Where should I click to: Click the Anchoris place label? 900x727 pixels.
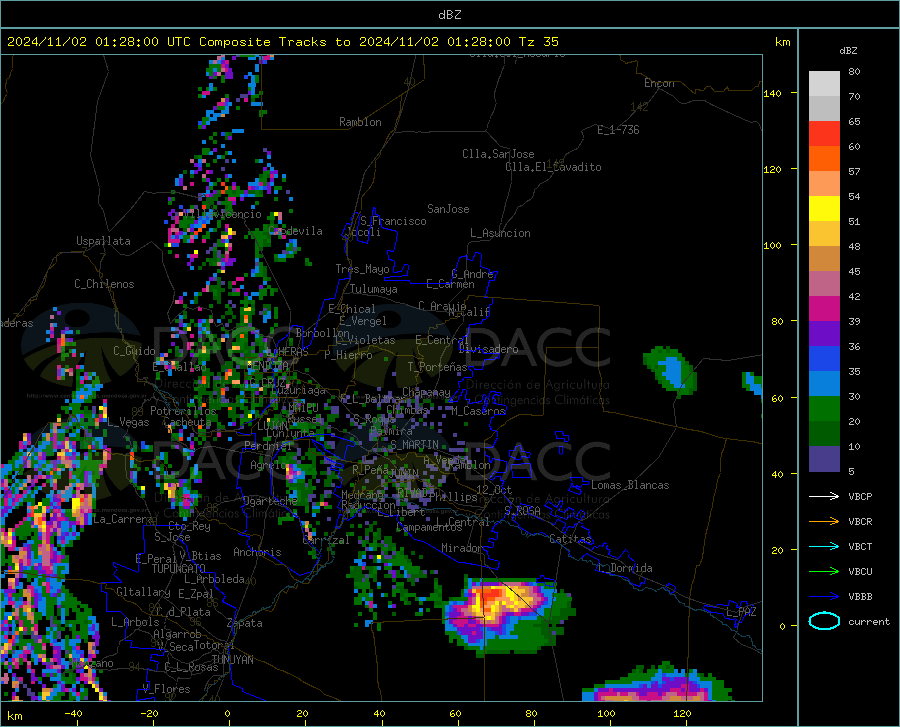(257, 552)
